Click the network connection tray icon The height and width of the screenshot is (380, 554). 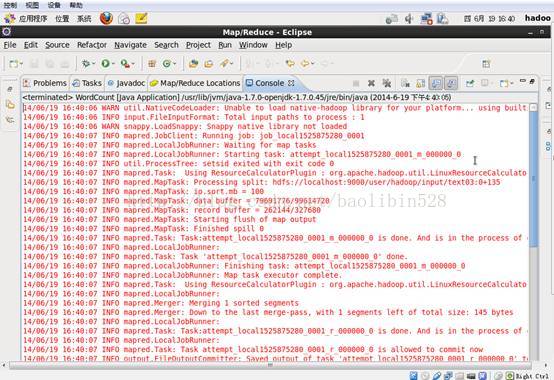[426, 18]
